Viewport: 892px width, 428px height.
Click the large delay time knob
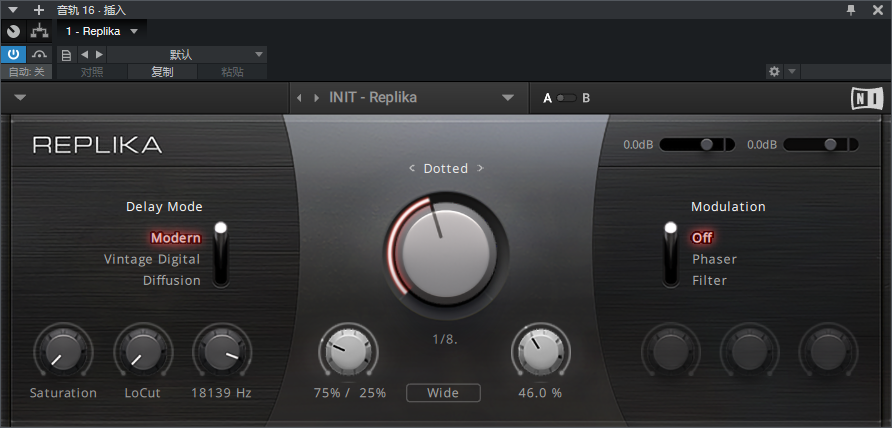(446, 254)
